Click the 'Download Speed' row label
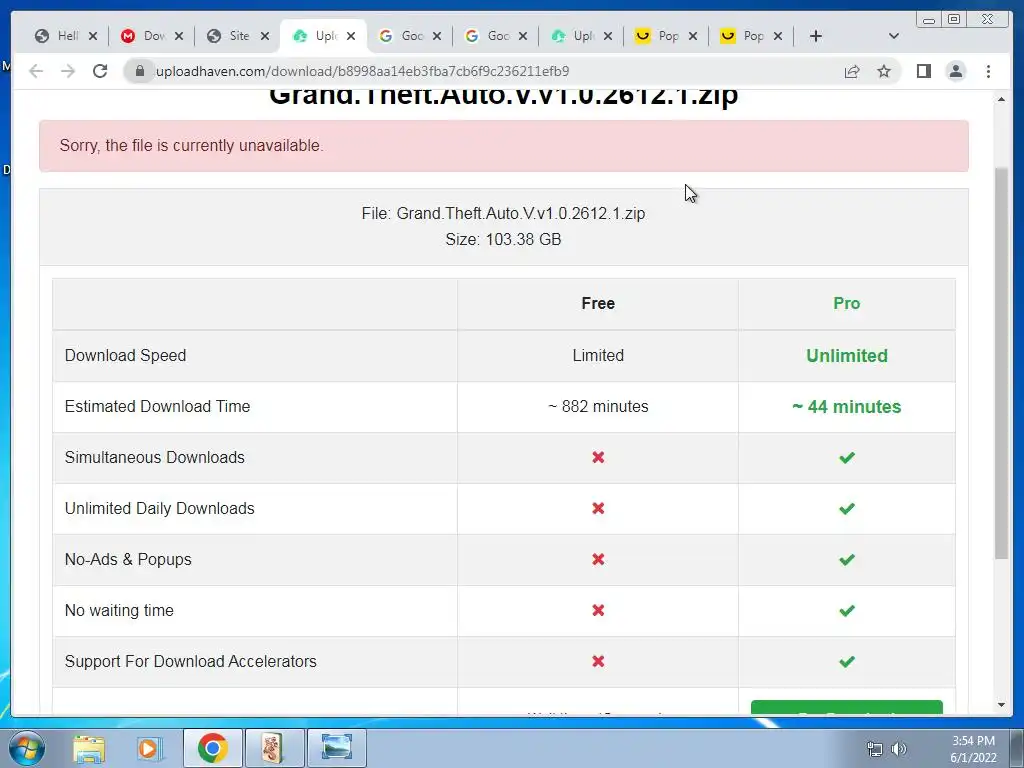 coord(125,356)
